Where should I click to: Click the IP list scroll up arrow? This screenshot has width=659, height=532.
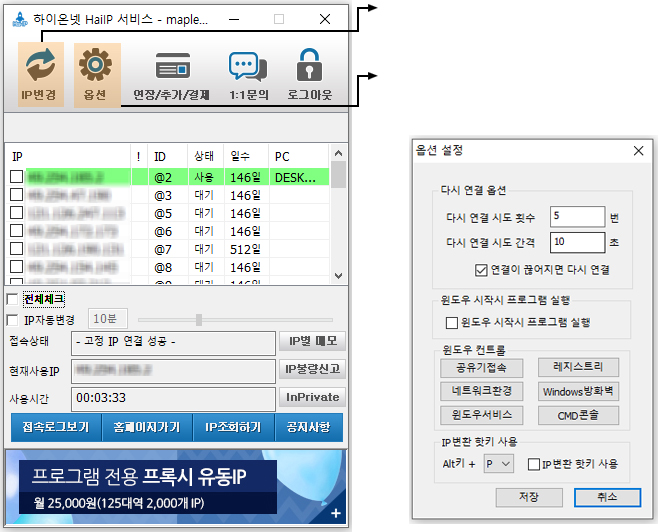(x=338, y=153)
